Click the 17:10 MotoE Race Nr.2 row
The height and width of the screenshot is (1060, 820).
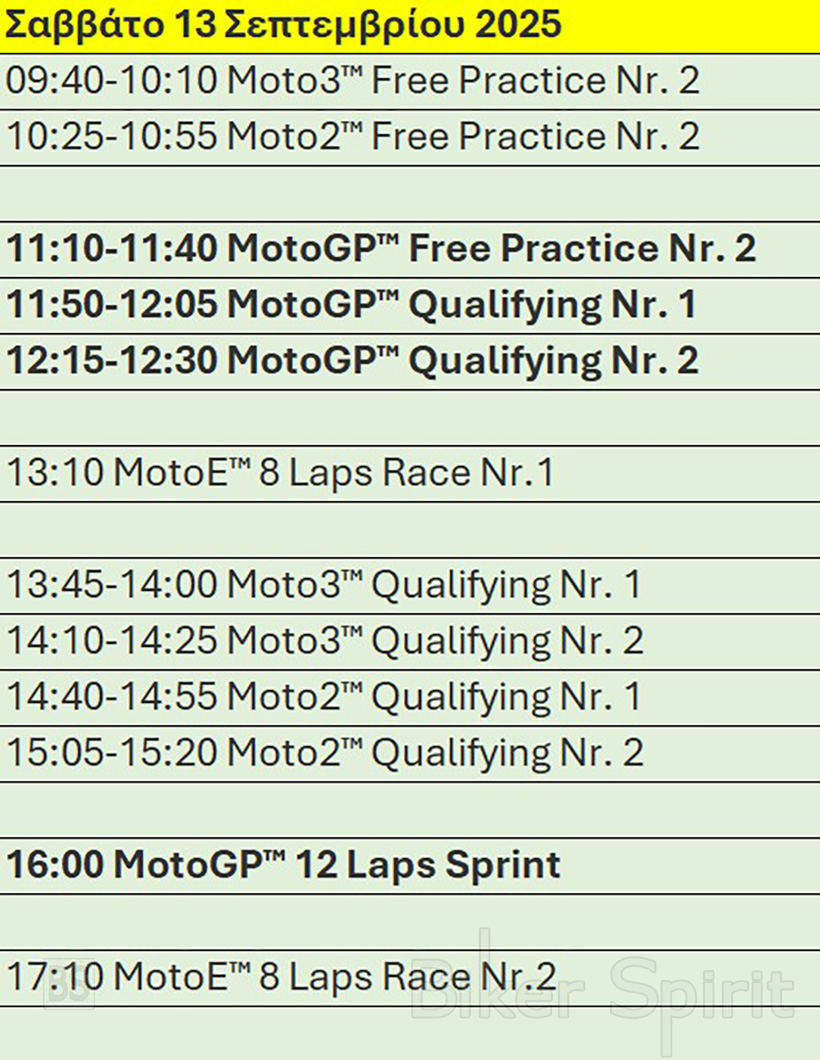(x=281, y=977)
